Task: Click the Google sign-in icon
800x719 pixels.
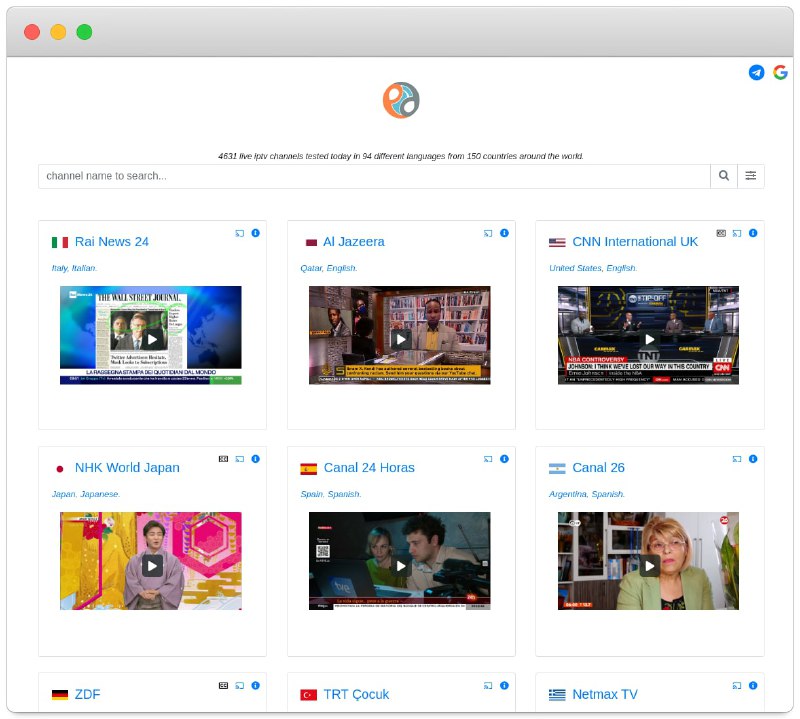Action: pos(780,72)
